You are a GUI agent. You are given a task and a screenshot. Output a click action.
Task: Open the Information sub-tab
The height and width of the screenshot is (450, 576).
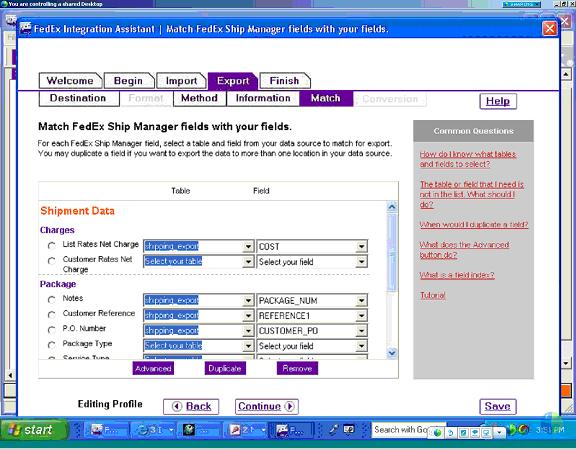click(x=263, y=98)
